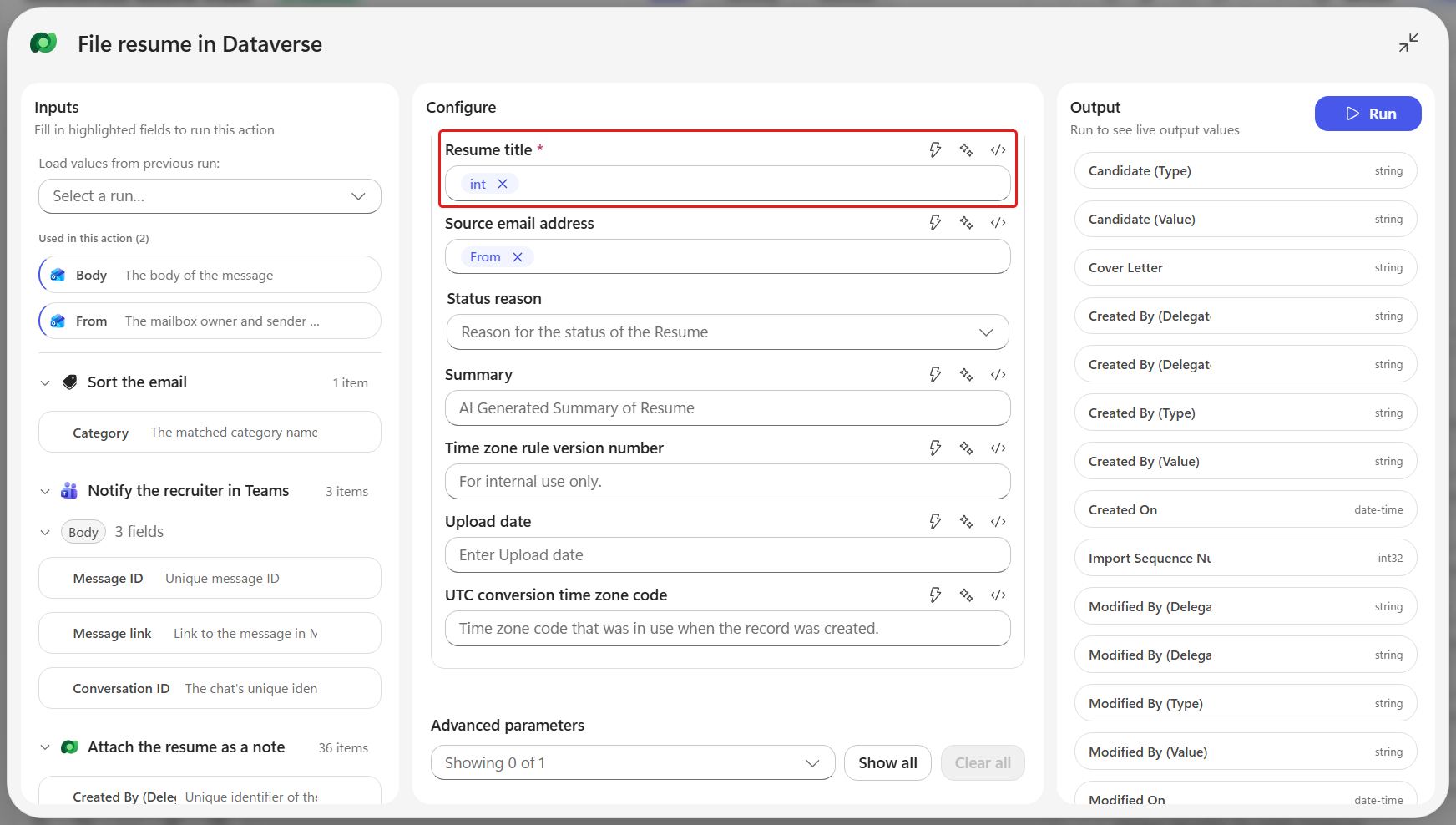The height and width of the screenshot is (825, 1456).
Task: Select the Conversation ID input item
Action: pos(210,688)
